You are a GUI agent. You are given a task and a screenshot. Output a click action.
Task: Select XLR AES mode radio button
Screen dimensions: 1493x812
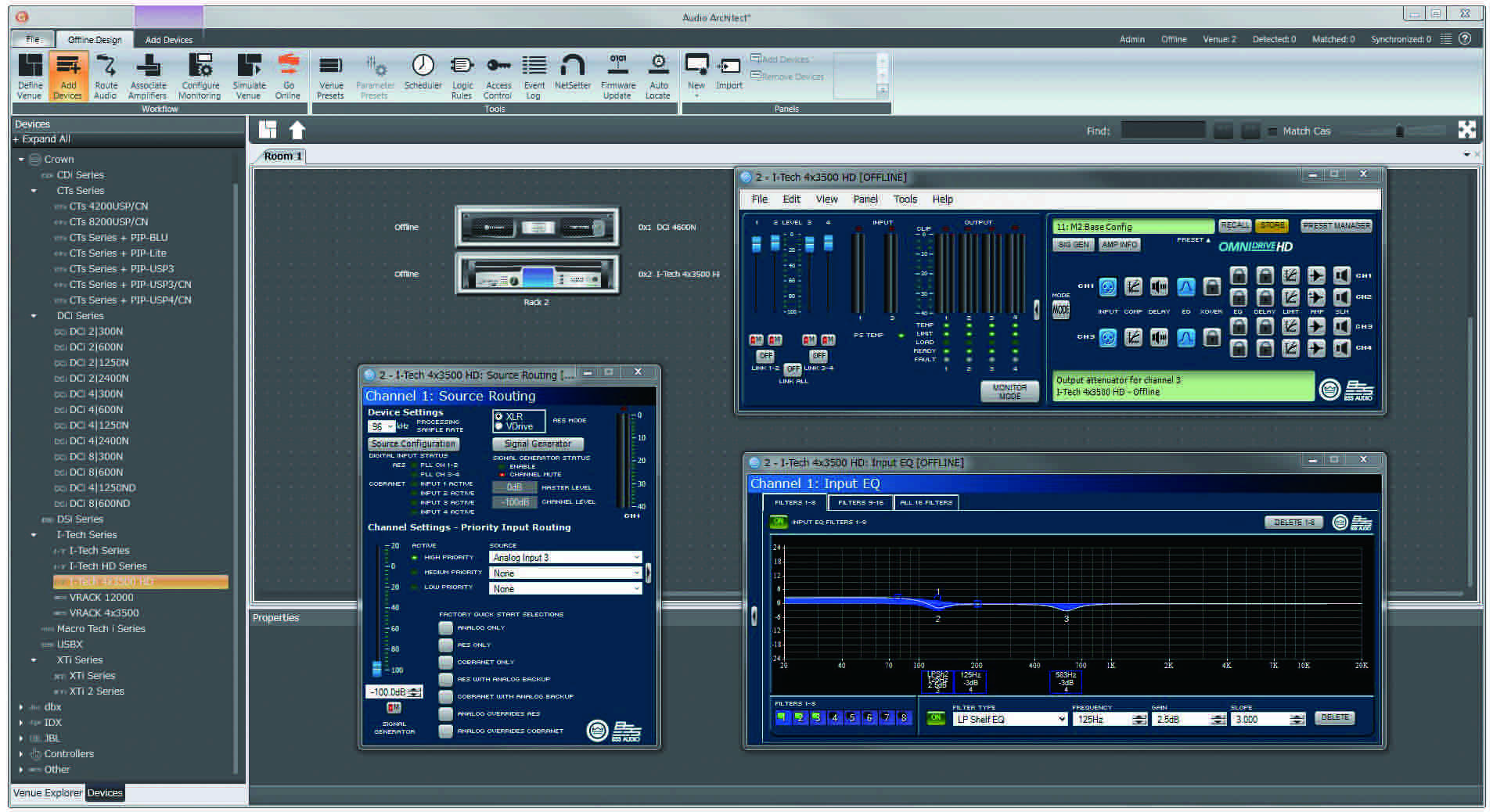(499, 416)
